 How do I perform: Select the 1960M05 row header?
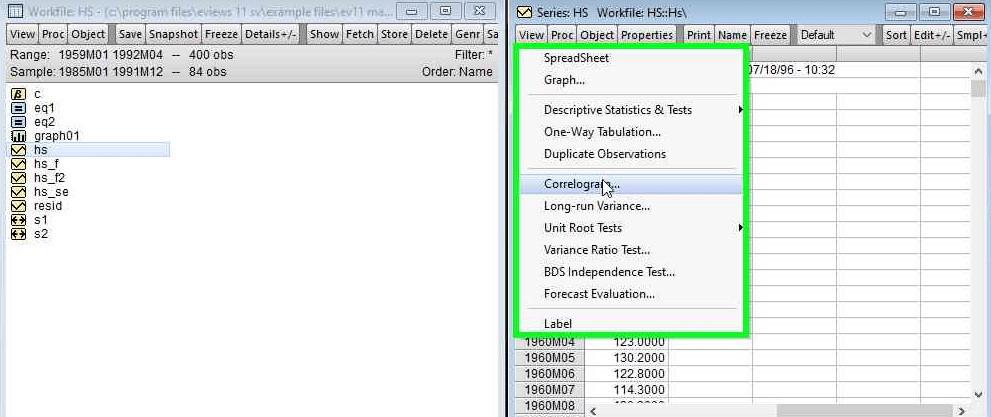pyautogui.click(x=550, y=358)
